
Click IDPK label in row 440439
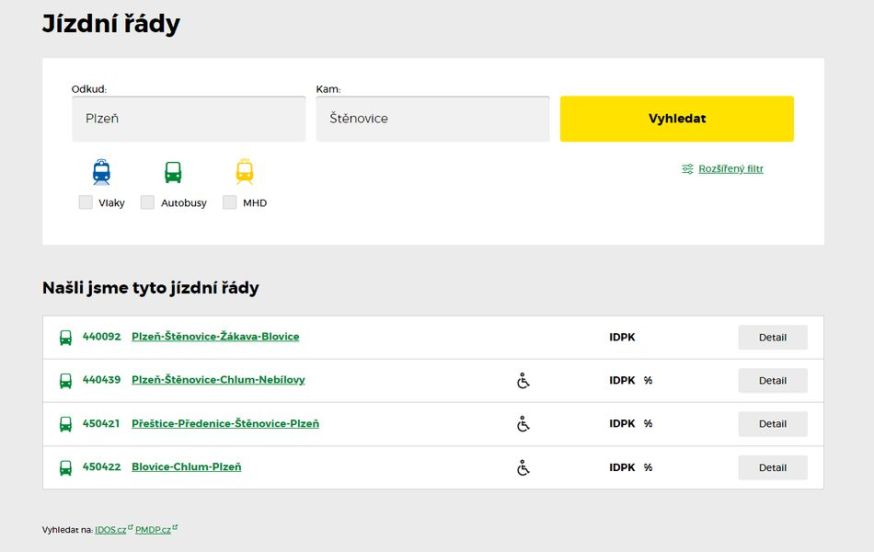click(622, 380)
